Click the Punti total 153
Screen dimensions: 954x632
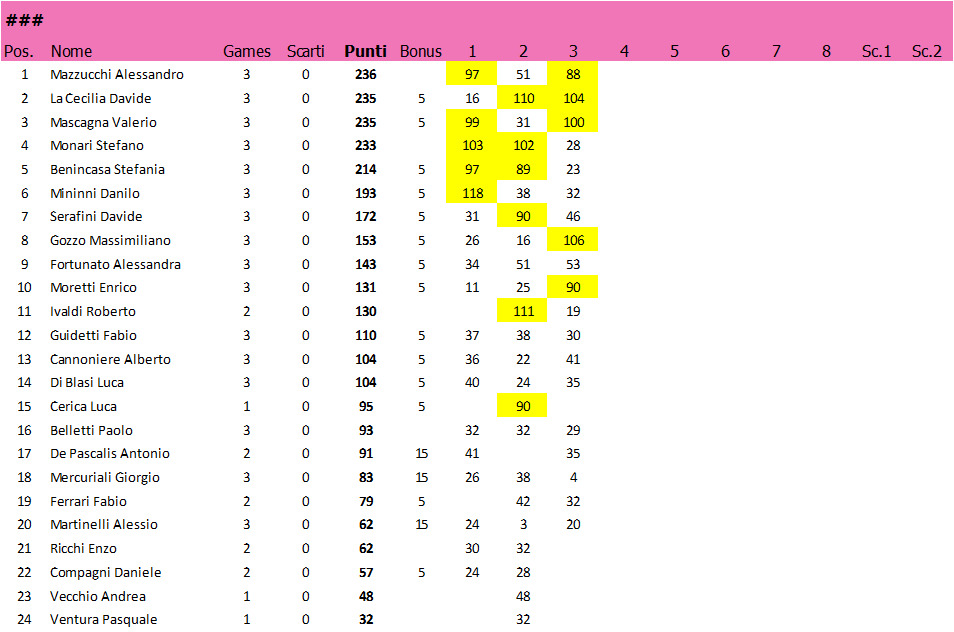pyautogui.click(x=366, y=240)
